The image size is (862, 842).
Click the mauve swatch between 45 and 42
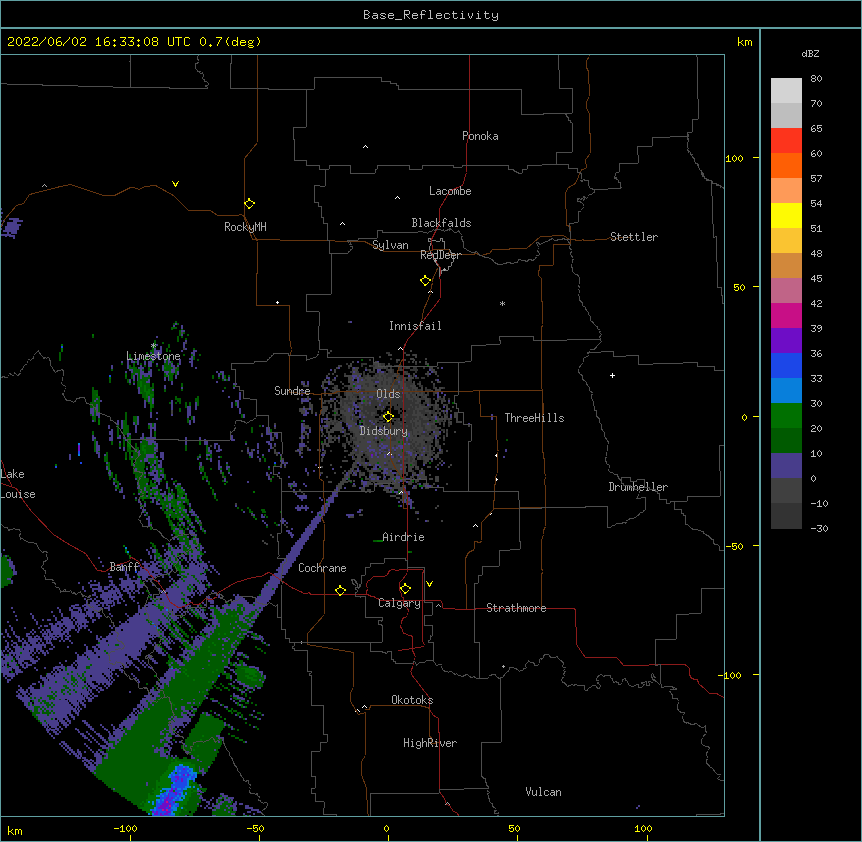pyautogui.click(x=786, y=291)
